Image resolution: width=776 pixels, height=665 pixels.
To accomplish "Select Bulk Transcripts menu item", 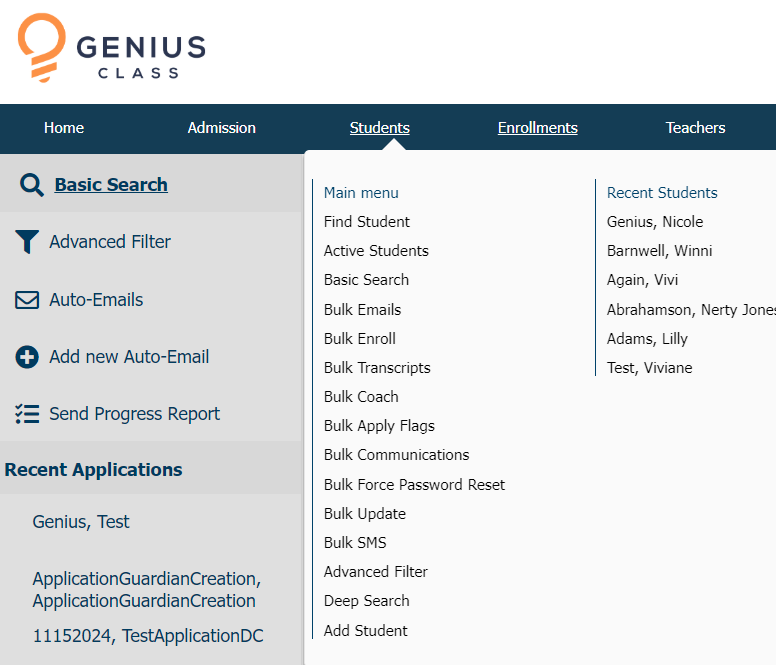I will click(x=377, y=368).
